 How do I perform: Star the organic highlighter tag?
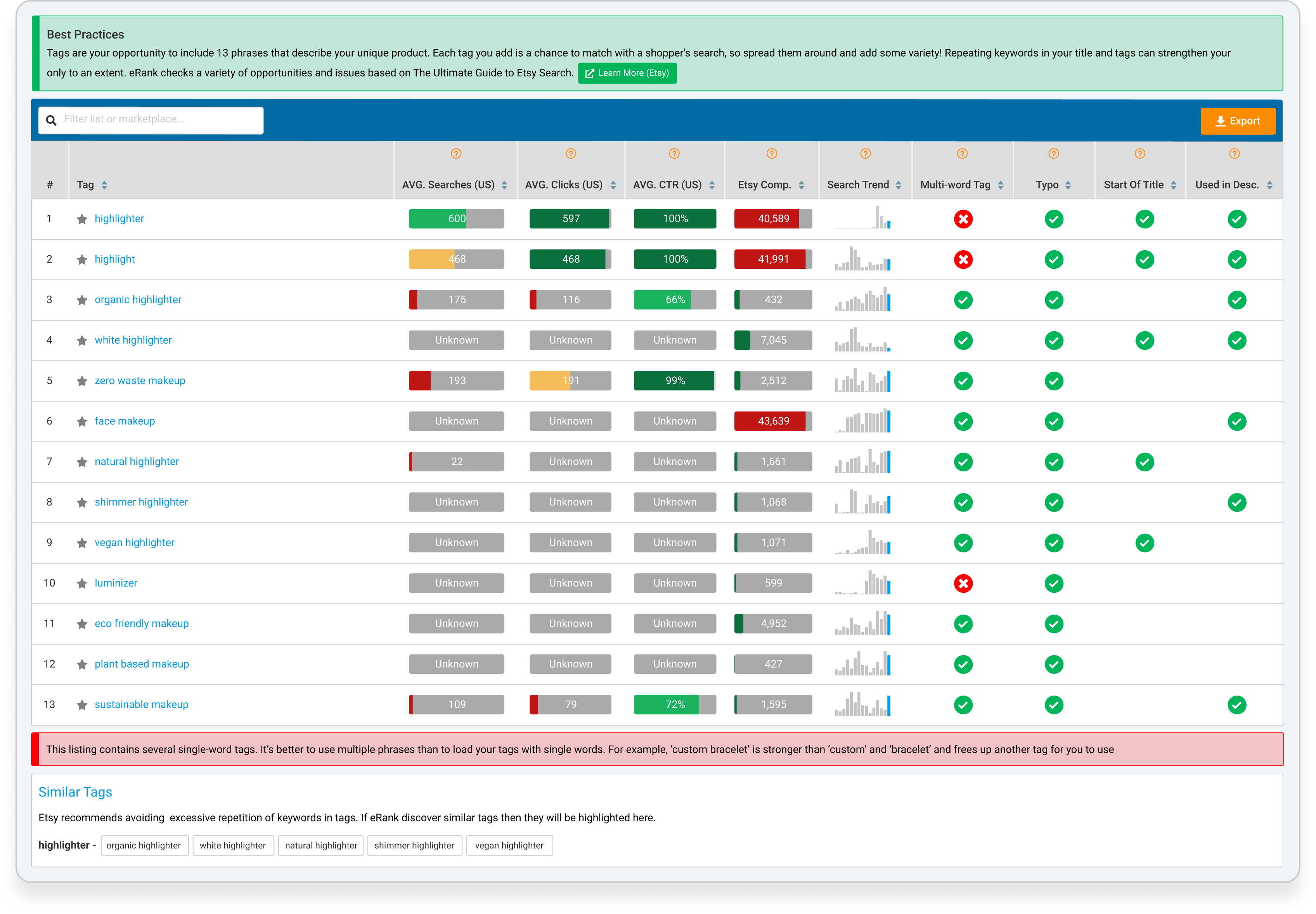pyautogui.click(x=82, y=300)
